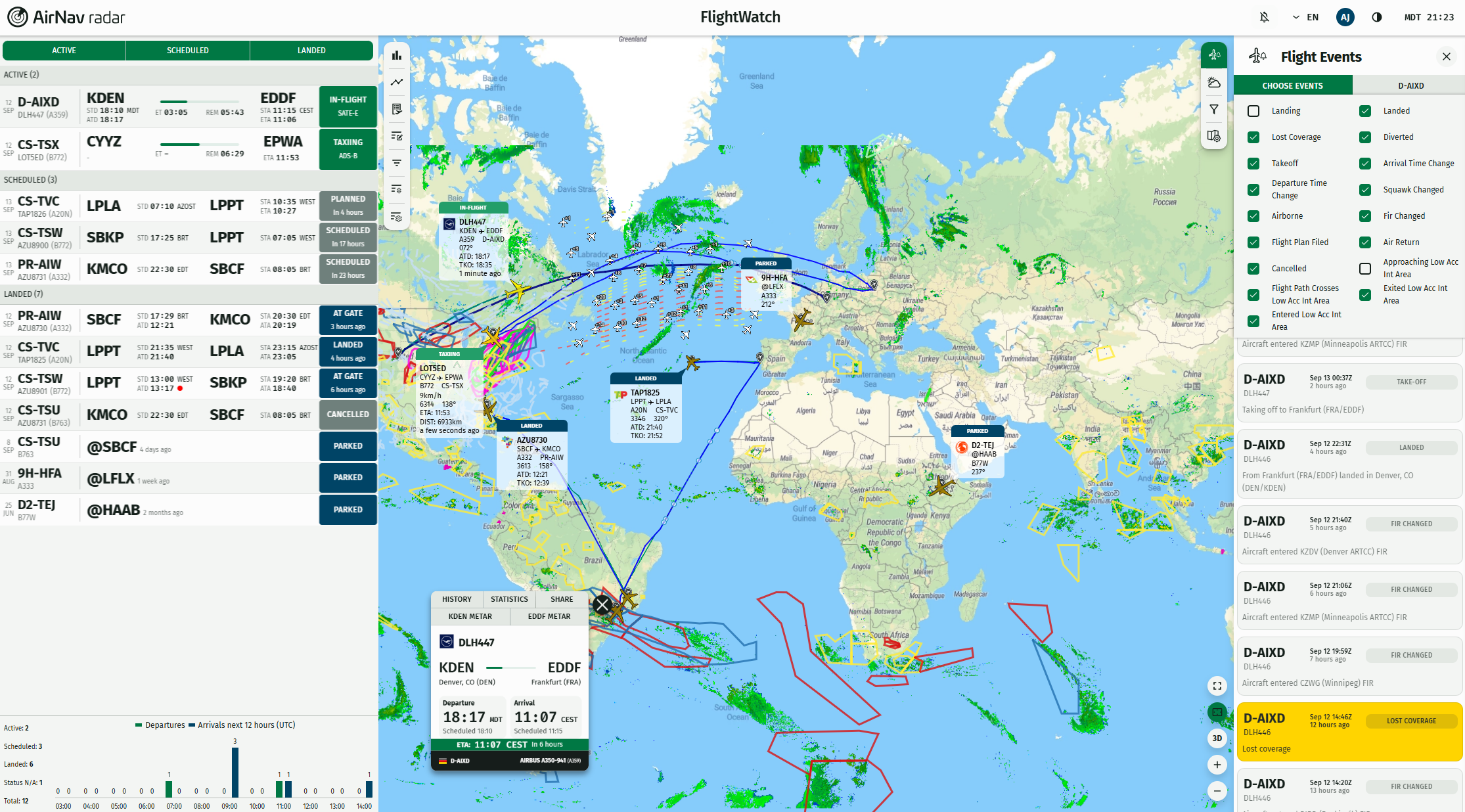The height and width of the screenshot is (812, 1465).
Task: Uncheck the Takeoff event checkbox
Action: (1253, 164)
